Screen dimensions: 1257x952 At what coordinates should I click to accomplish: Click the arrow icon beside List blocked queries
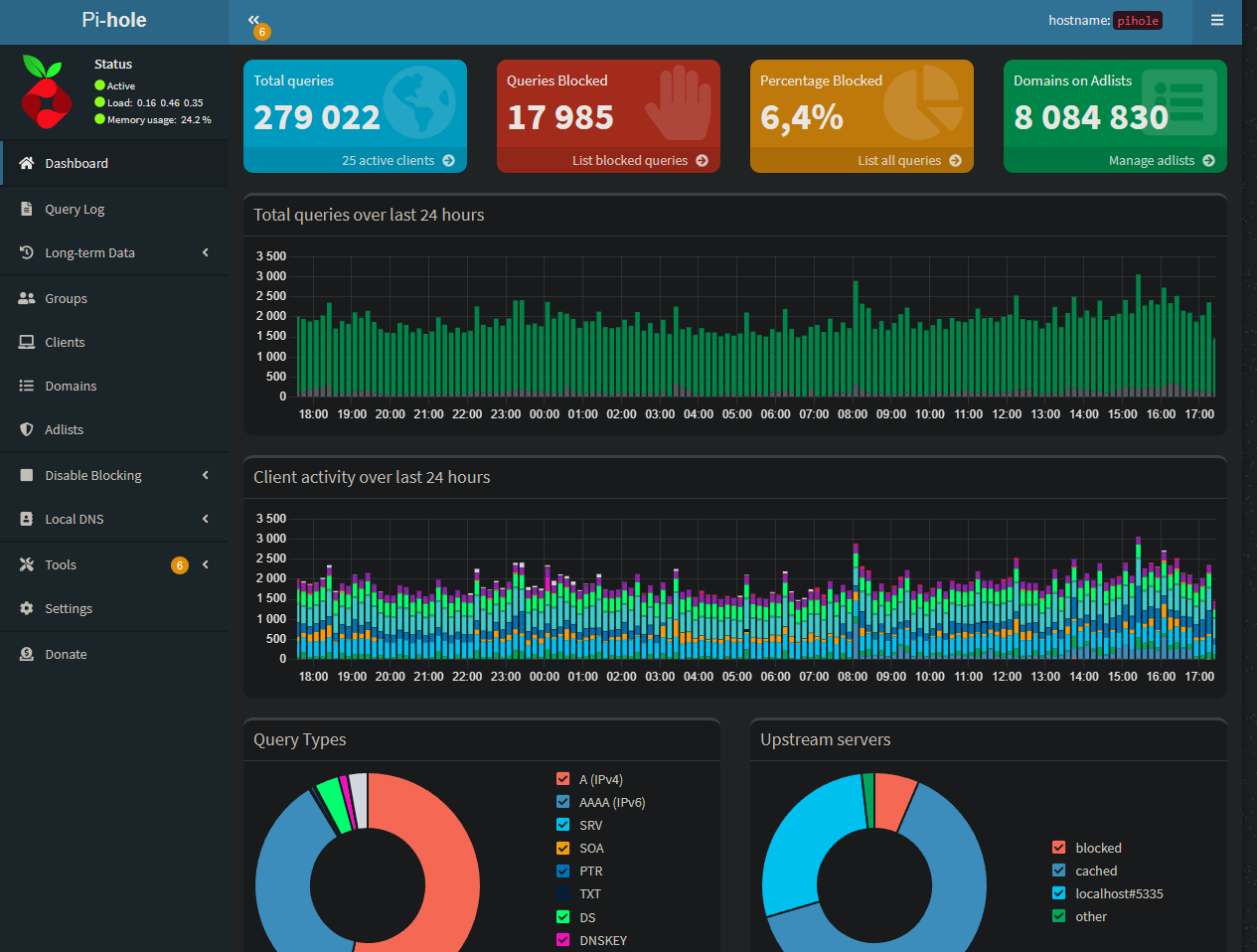tap(703, 160)
